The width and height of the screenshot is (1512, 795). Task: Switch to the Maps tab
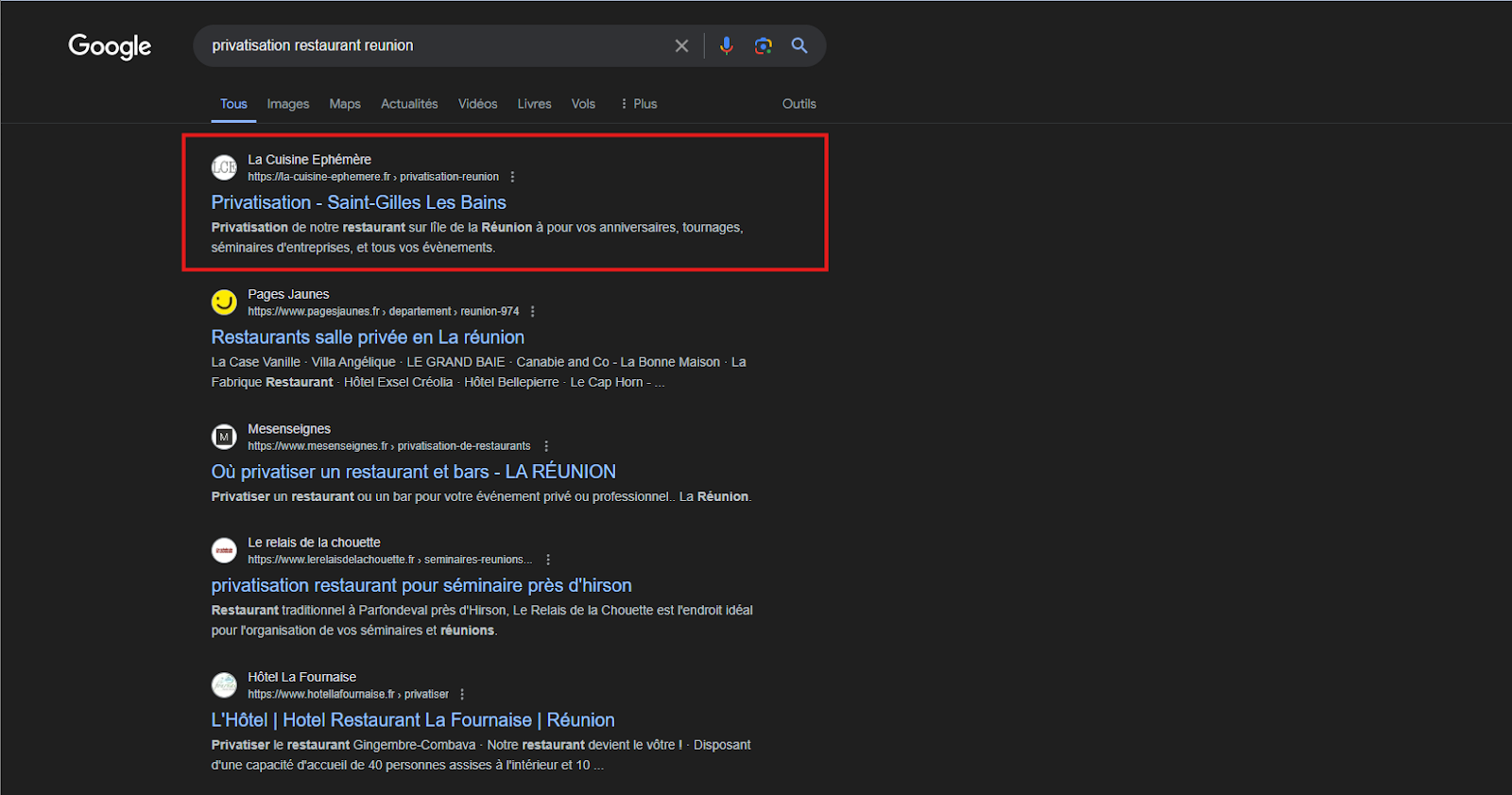click(x=345, y=104)
